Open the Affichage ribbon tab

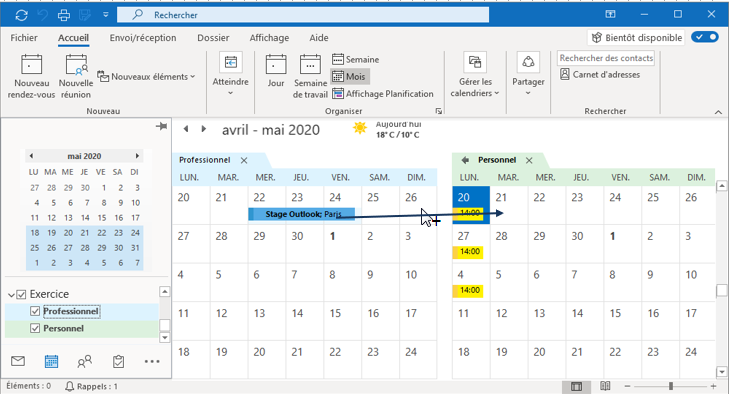pos(269,38)
